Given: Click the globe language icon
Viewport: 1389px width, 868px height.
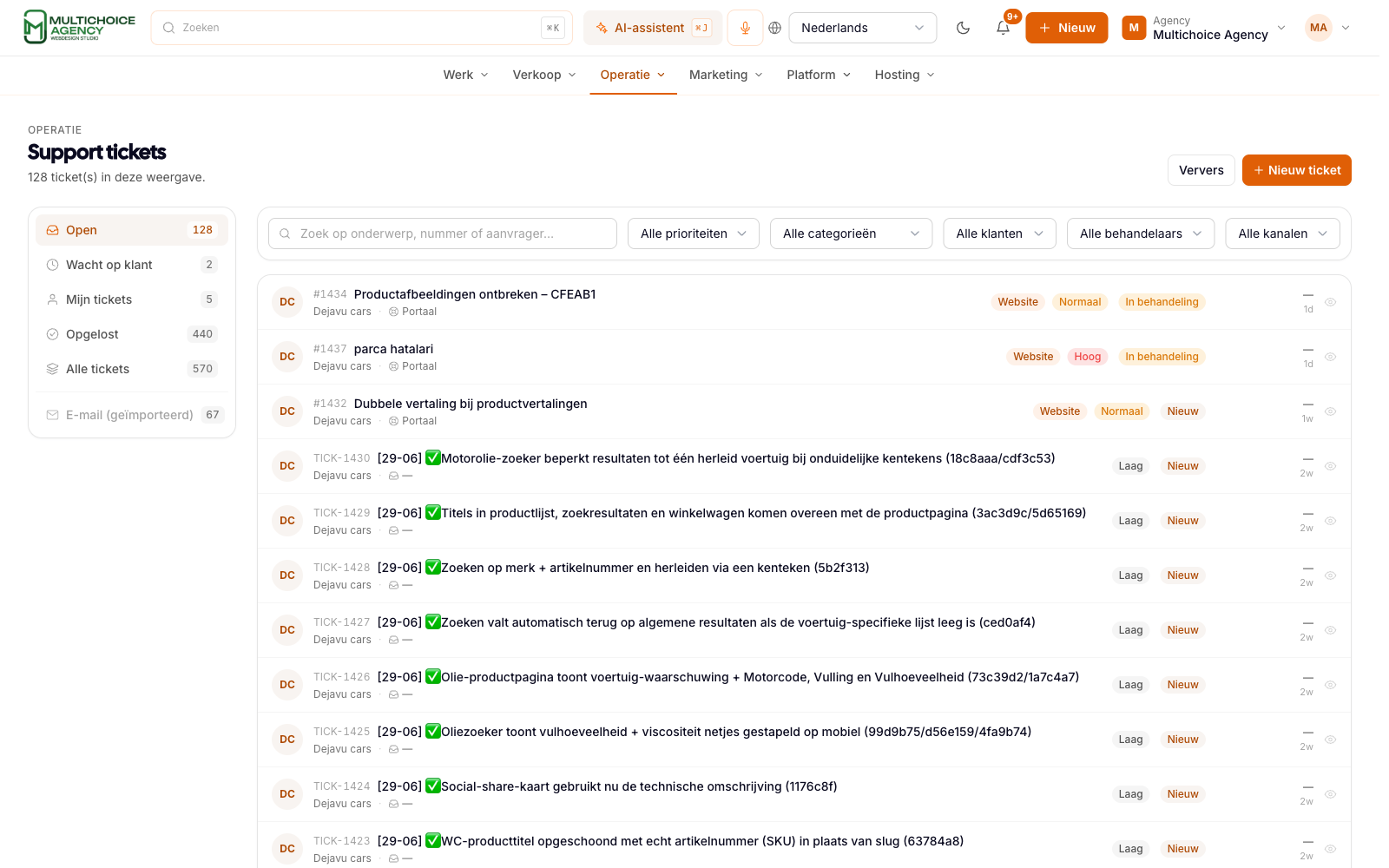Looking at the screenshot, I should coord(775,28).
